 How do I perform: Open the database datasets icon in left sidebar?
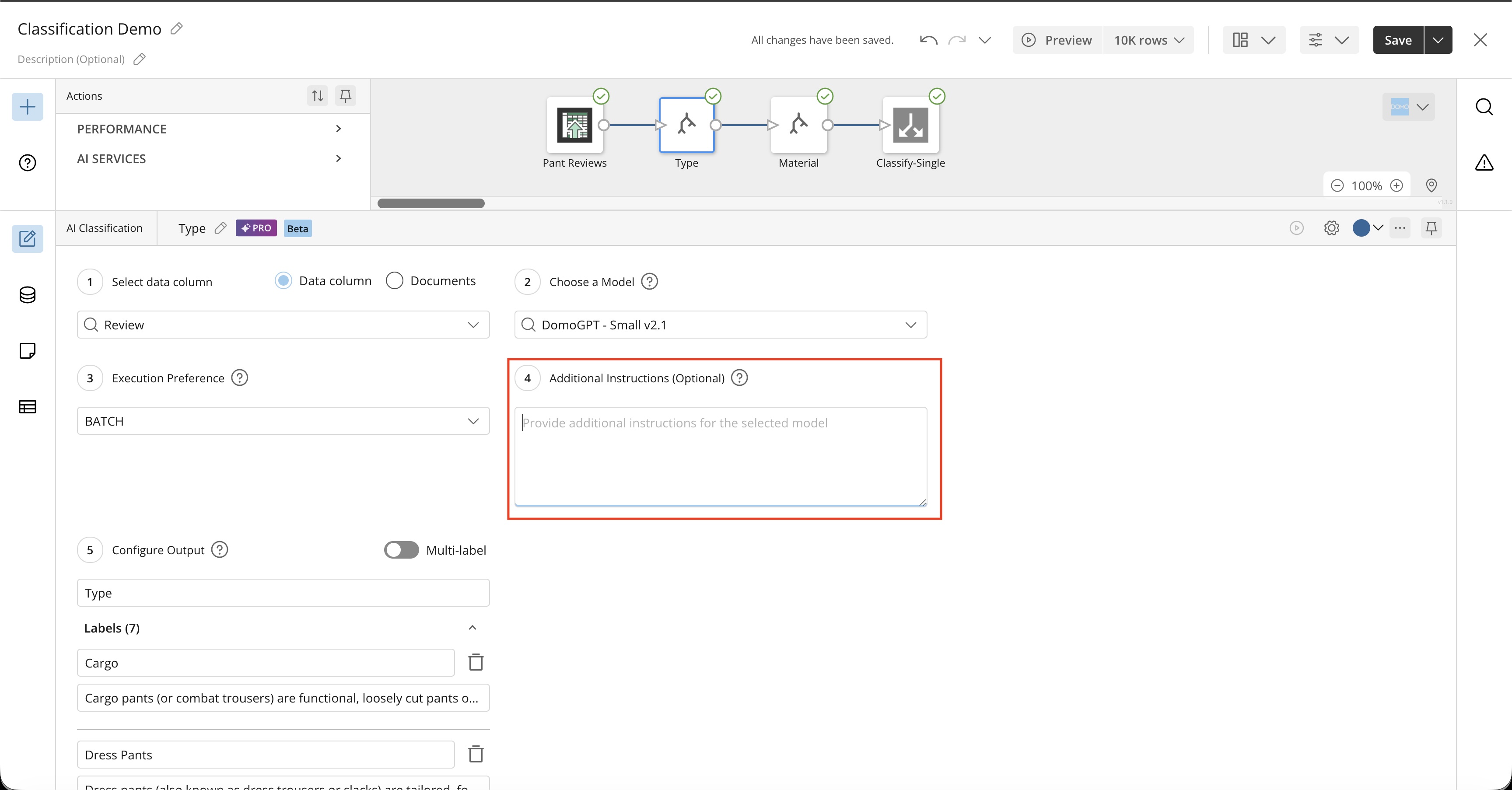(x=27, y=295)
